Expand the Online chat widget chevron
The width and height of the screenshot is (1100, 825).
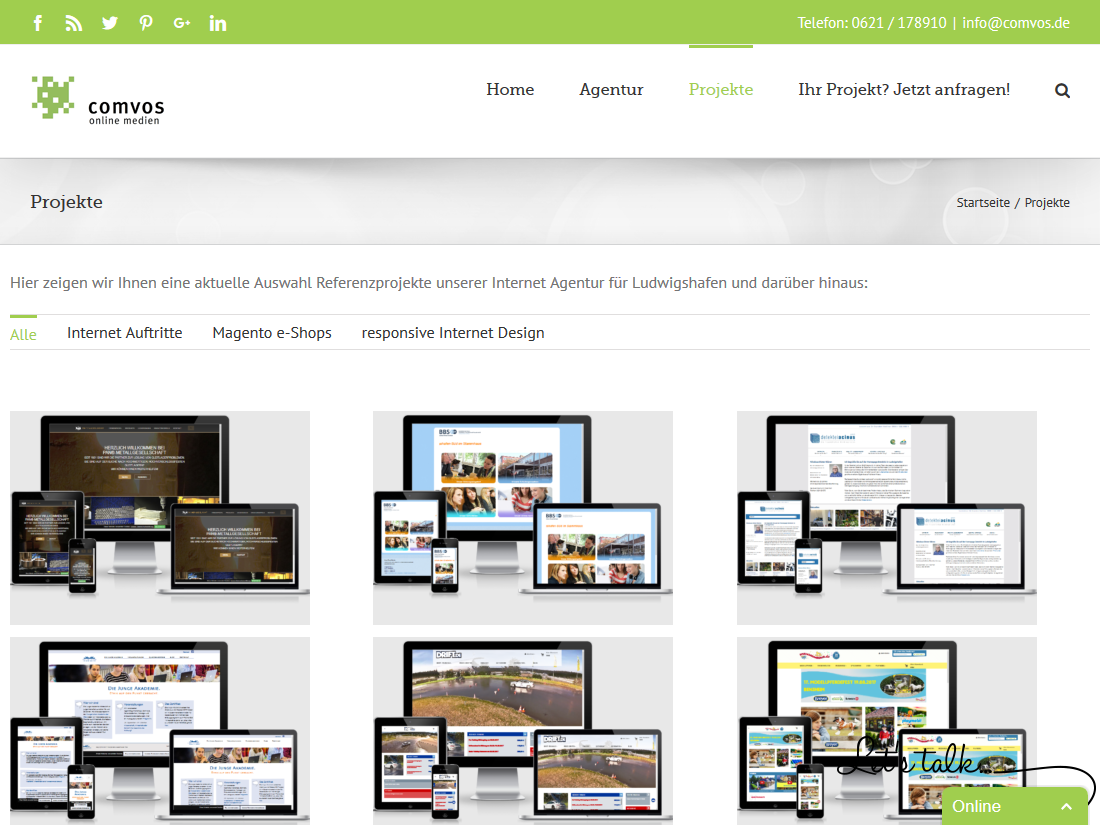[x=1066, y=806]
